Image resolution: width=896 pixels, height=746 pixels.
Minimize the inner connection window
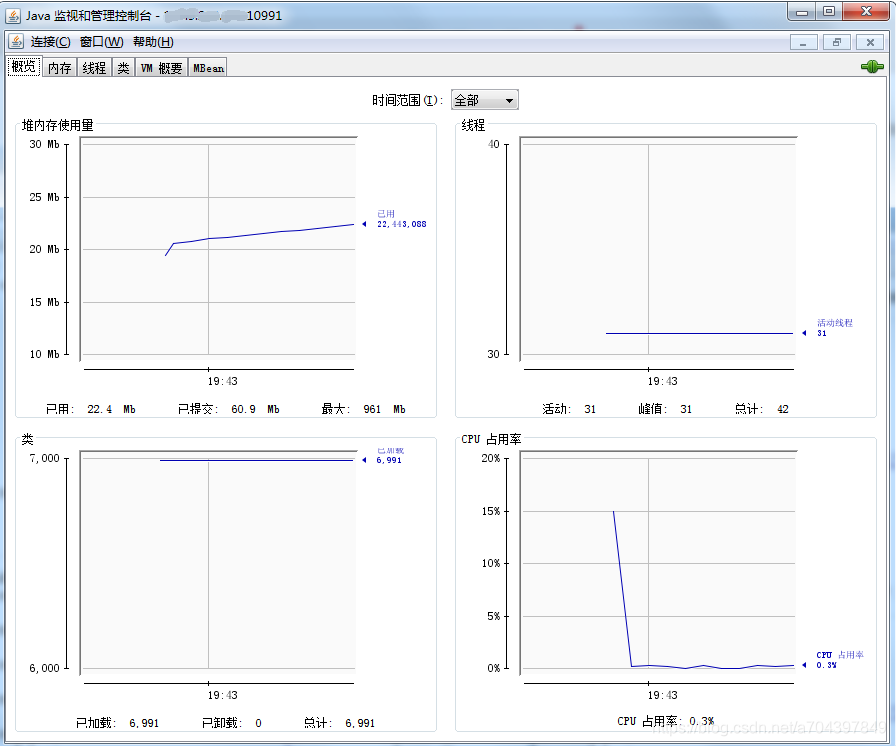click(x=803, y=42)
